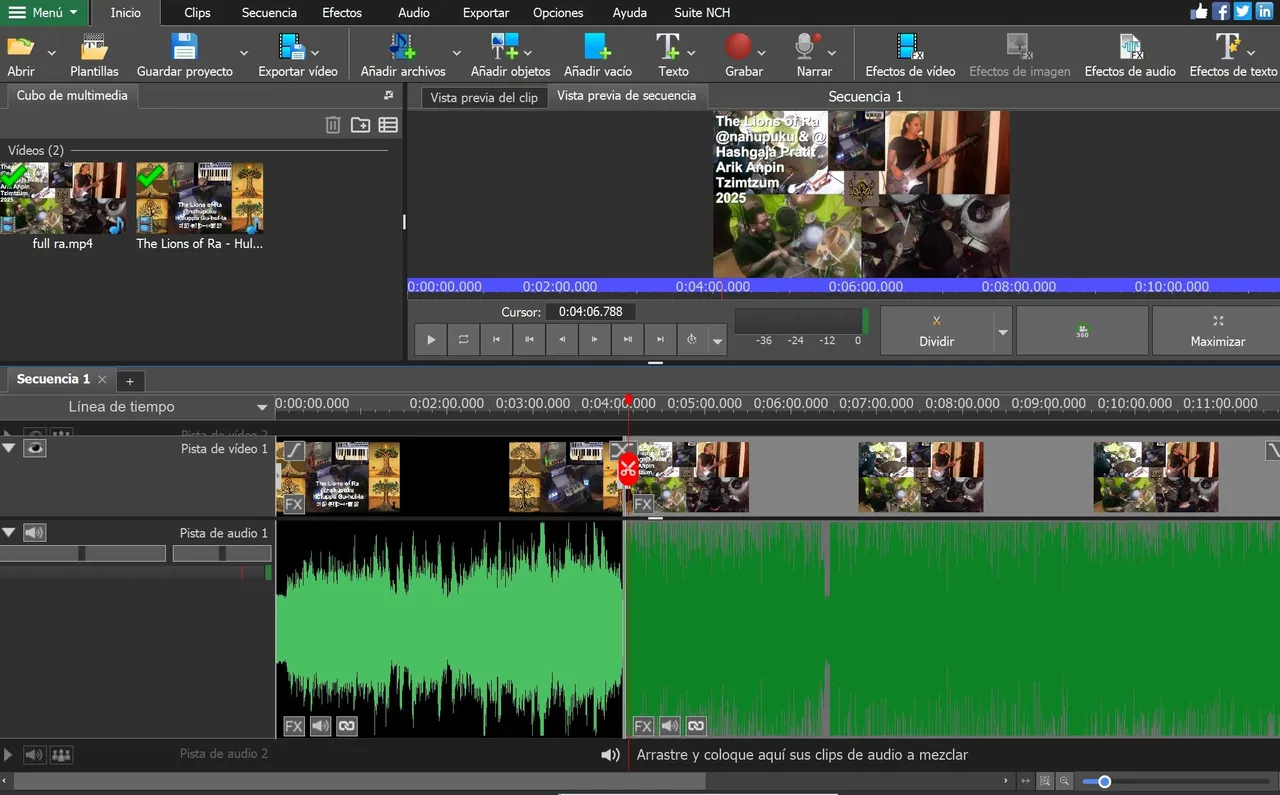The image size is (1280, 795).
Task: Open the Narrar microphone tool
Action: (807, 47)
